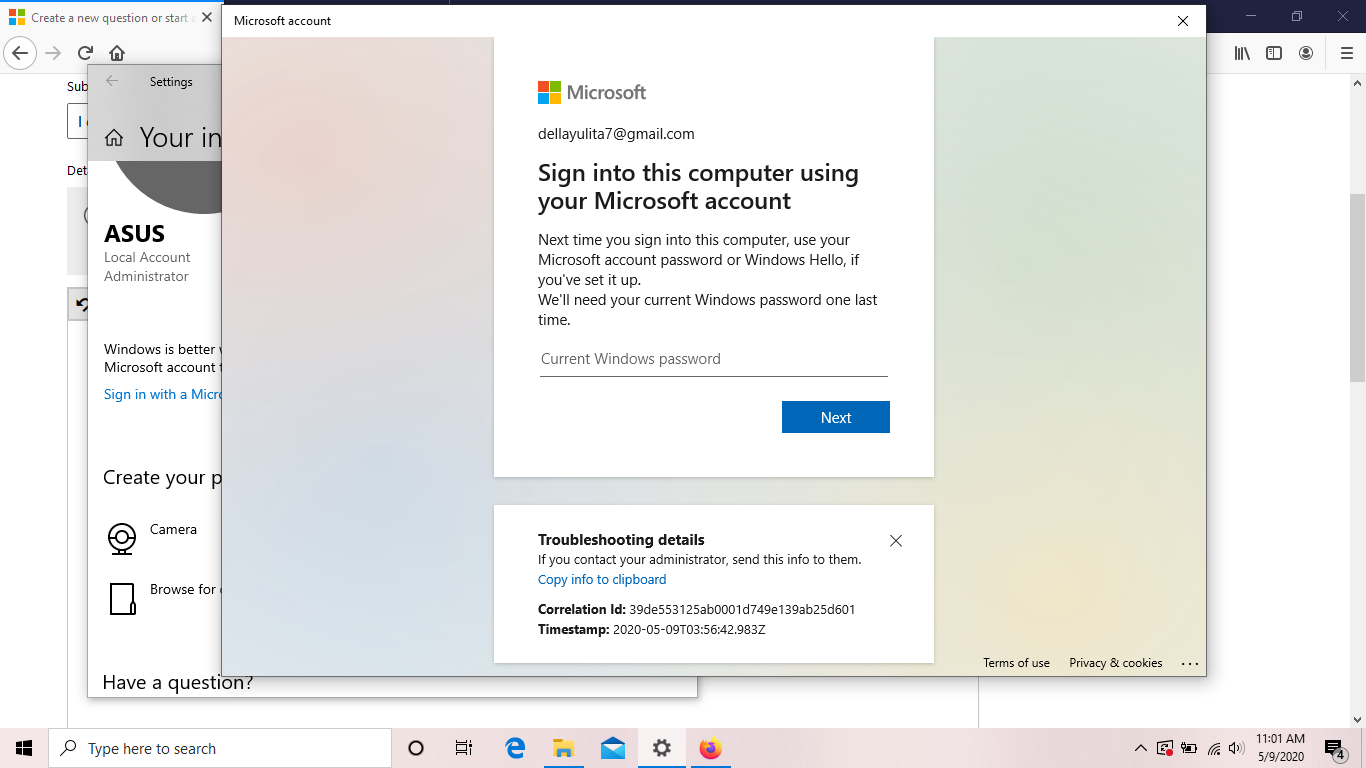This screenshot has height=768, width=1366.
Task: Switch to Settings via taskbar gear icon
Action: pyautogui.click(x=662, y=748)
